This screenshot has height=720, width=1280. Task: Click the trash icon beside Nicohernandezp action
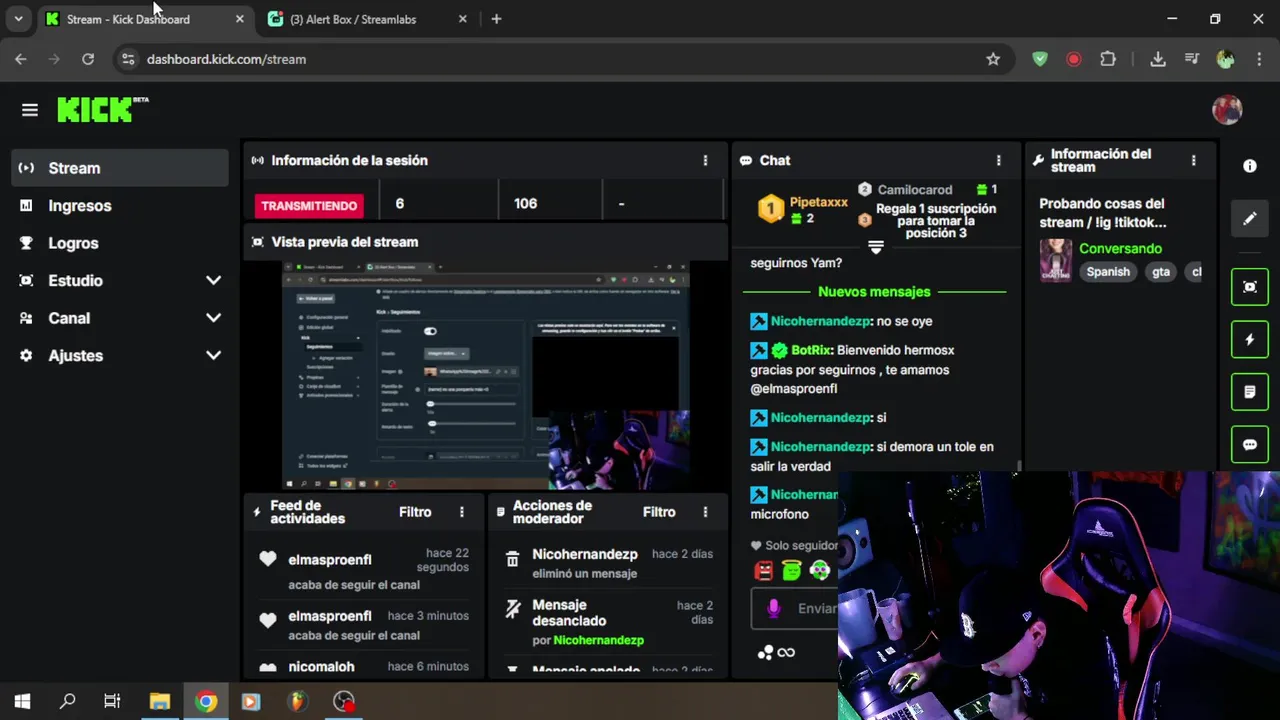click(512, 560)
